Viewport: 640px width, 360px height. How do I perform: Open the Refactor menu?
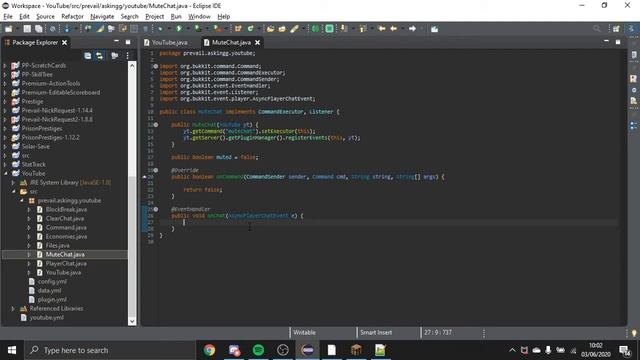72,16
